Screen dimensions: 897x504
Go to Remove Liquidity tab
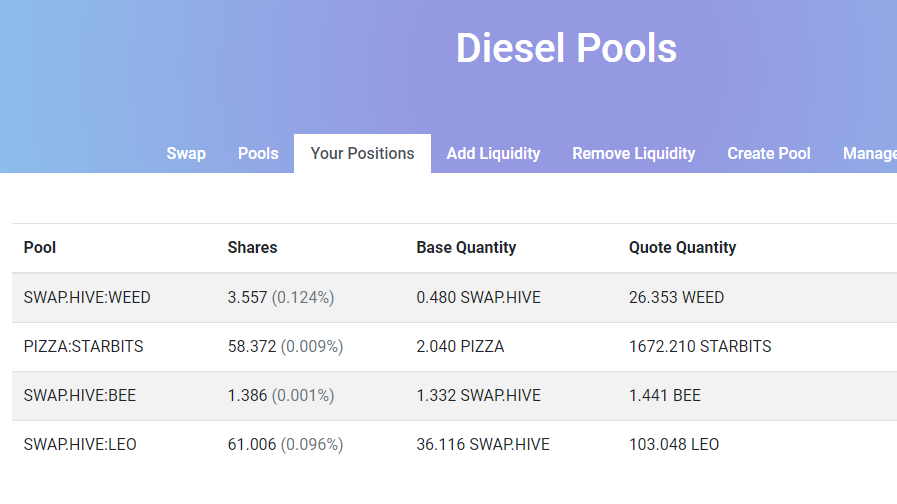click(x=633, y=153)
